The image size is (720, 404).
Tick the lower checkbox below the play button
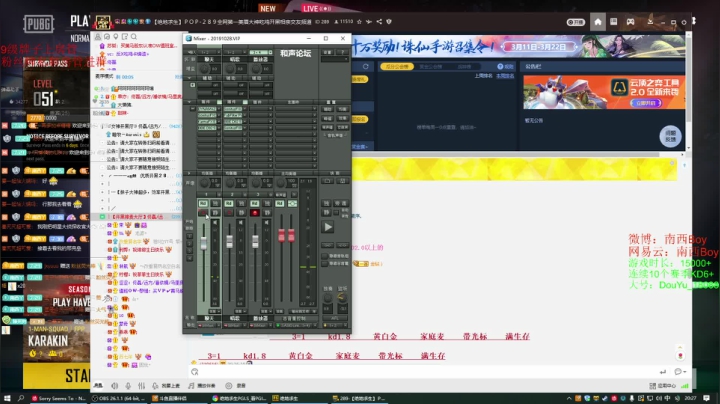coord(325,264)
